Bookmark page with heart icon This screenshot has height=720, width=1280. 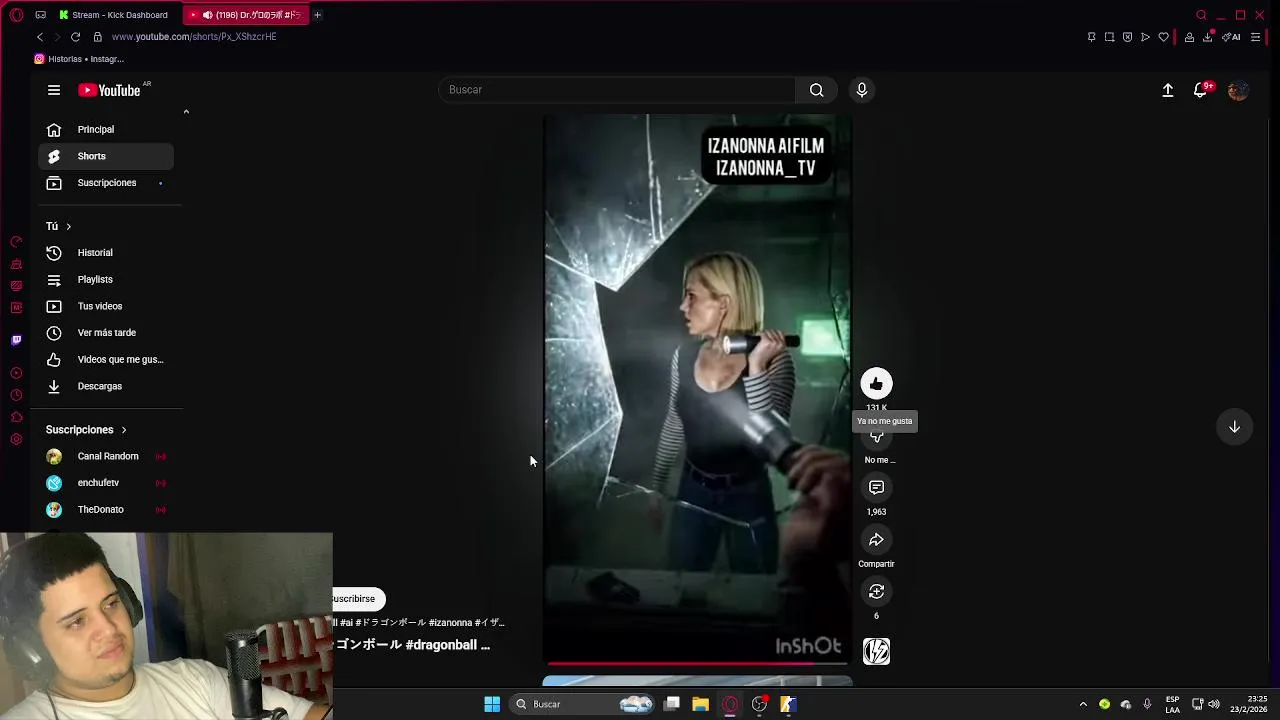[x=1163, y=37]
